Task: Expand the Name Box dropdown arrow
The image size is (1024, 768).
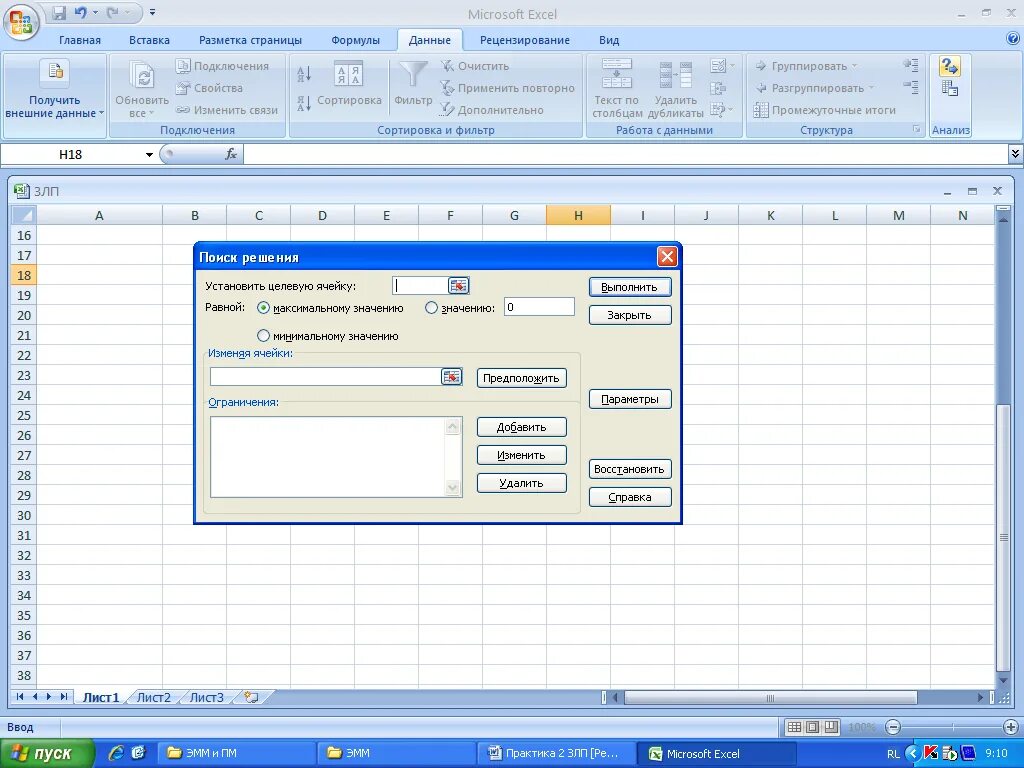Action: [x=149, y=155]
